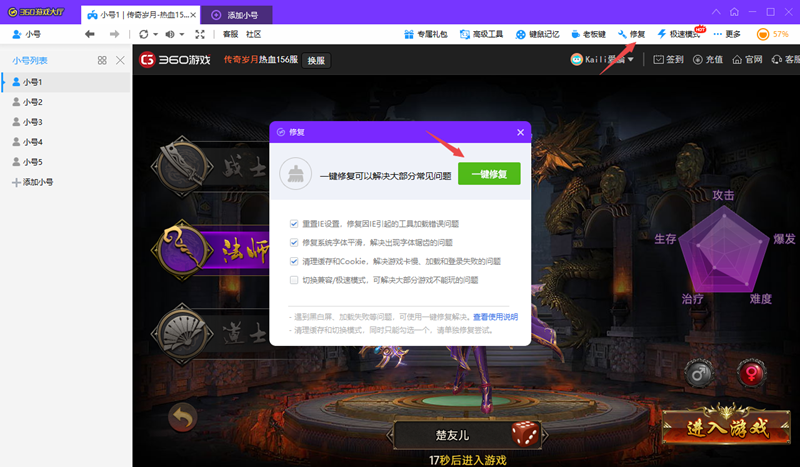The height and width of the screenshot is (467, 800).
Task: Open 充值 recharge
Action: 708,60
